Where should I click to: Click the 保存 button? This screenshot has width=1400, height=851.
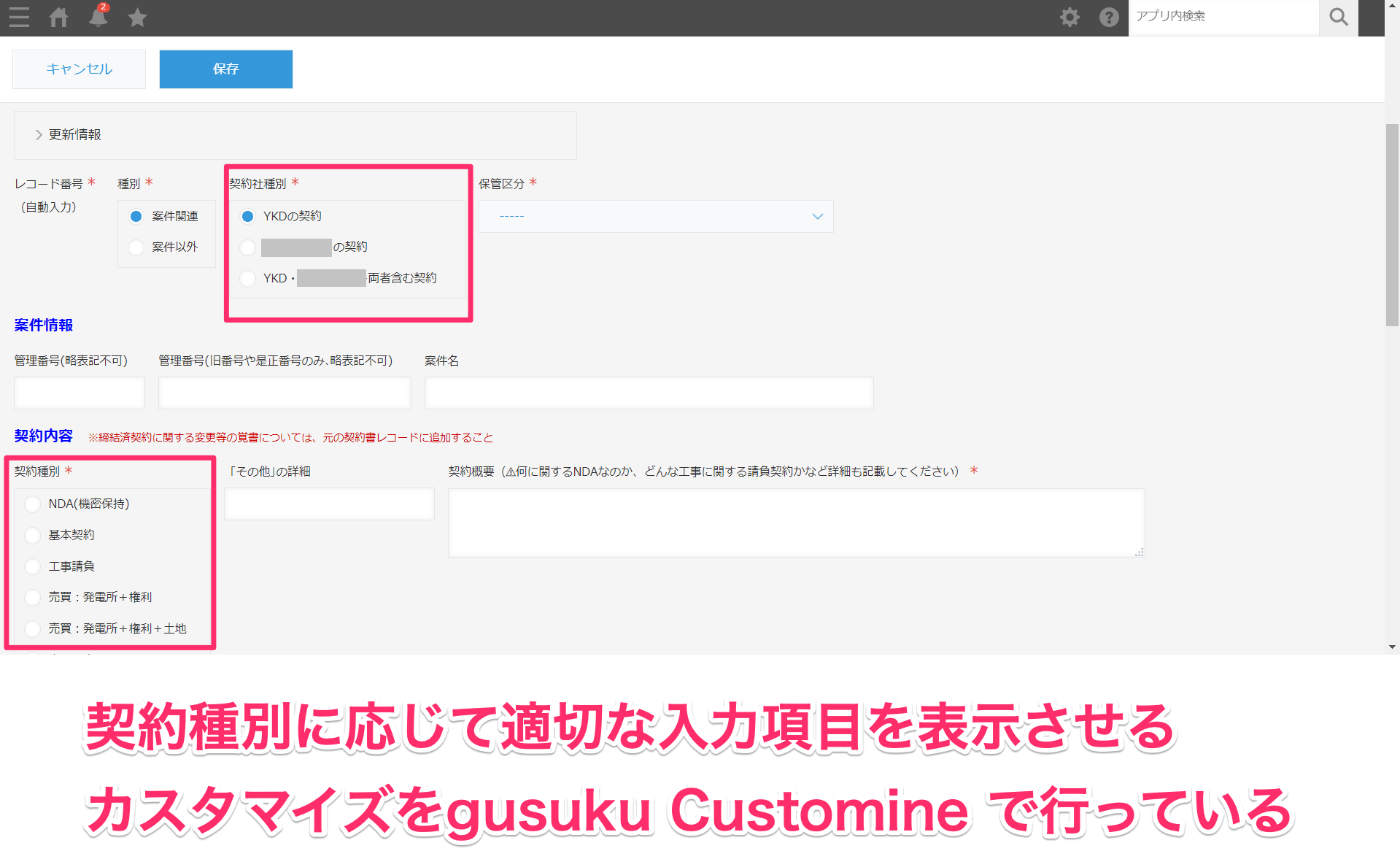pos(225,69)
